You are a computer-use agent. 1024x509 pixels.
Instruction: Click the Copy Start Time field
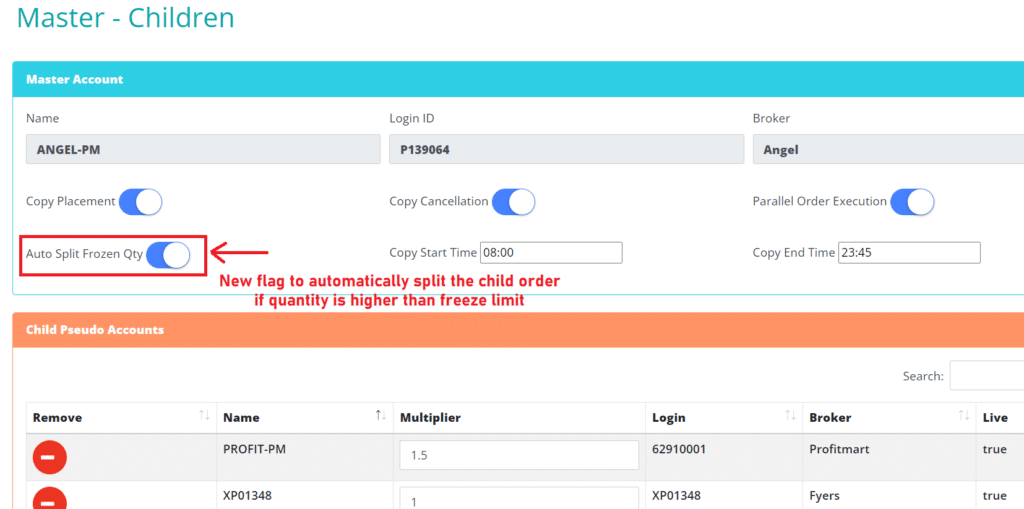551,253
